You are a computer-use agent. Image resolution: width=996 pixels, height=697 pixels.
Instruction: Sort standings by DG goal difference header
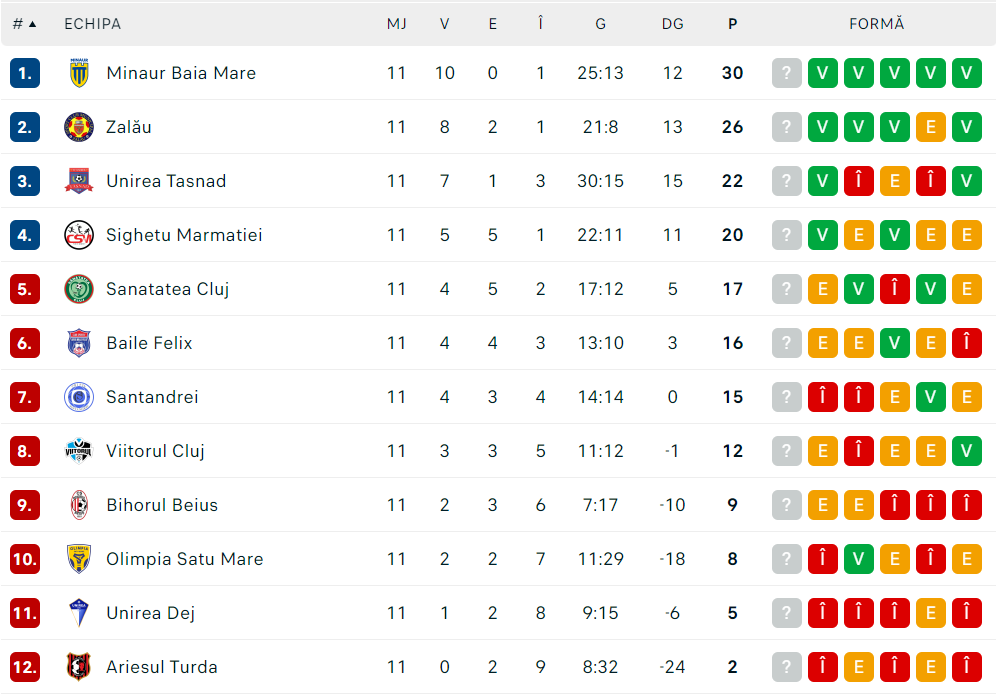673,24
